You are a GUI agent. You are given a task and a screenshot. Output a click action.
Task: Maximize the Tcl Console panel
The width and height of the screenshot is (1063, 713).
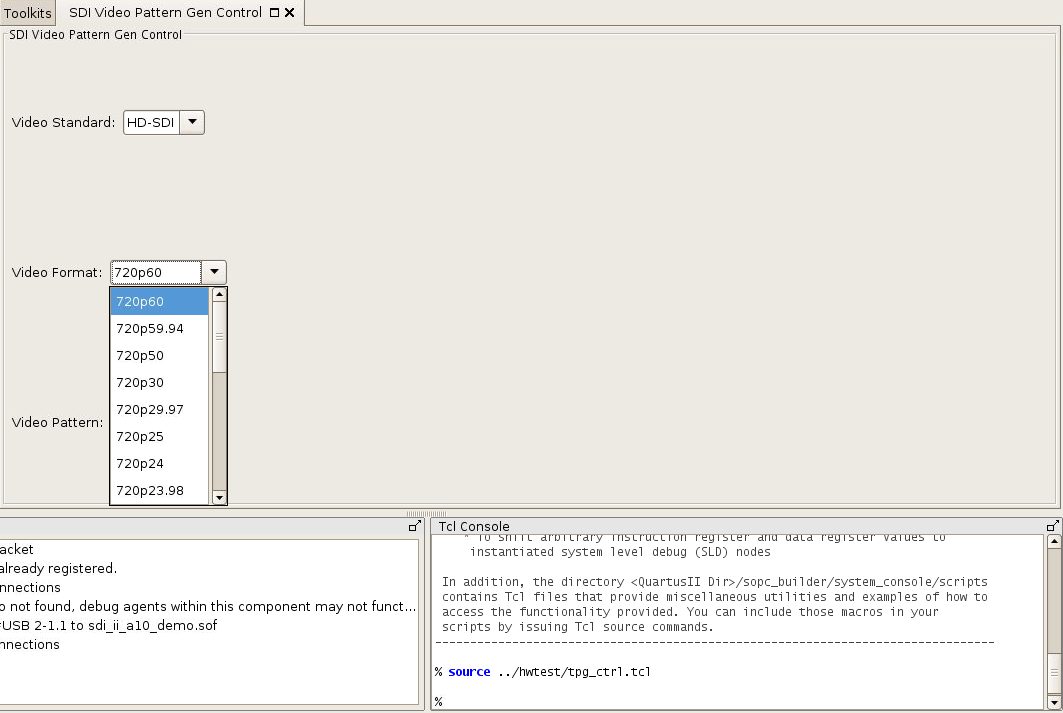1052,525
